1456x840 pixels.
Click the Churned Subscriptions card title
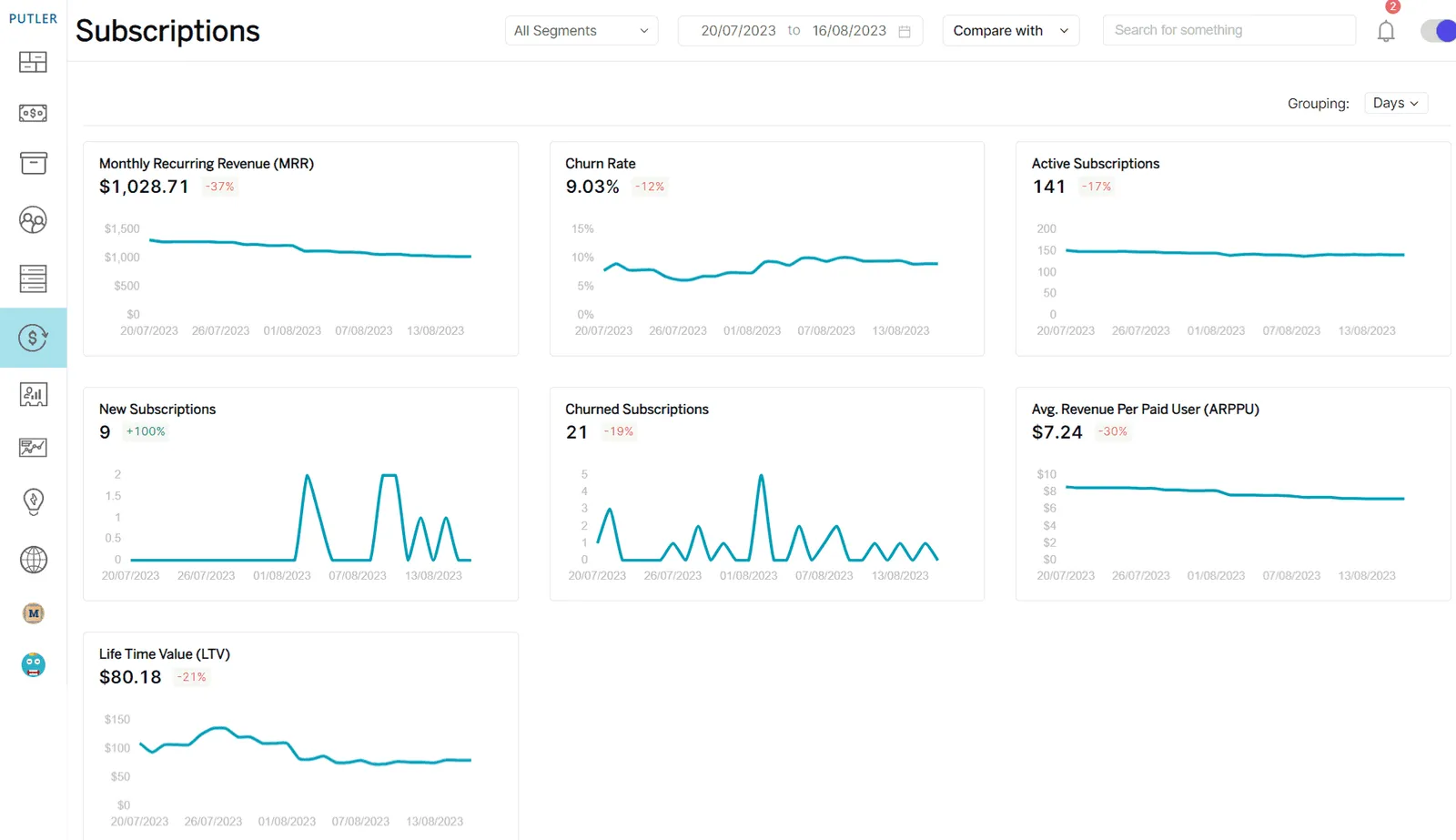click(x=637, y=410)
